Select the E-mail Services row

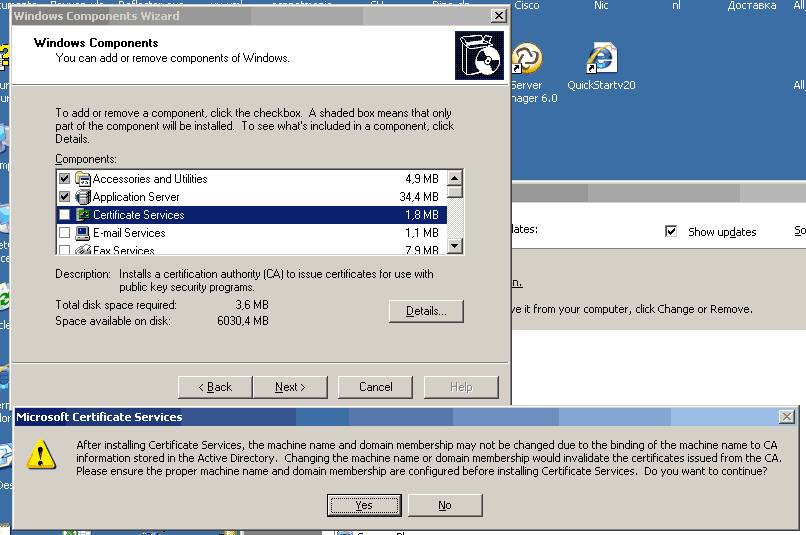[251, 233]
